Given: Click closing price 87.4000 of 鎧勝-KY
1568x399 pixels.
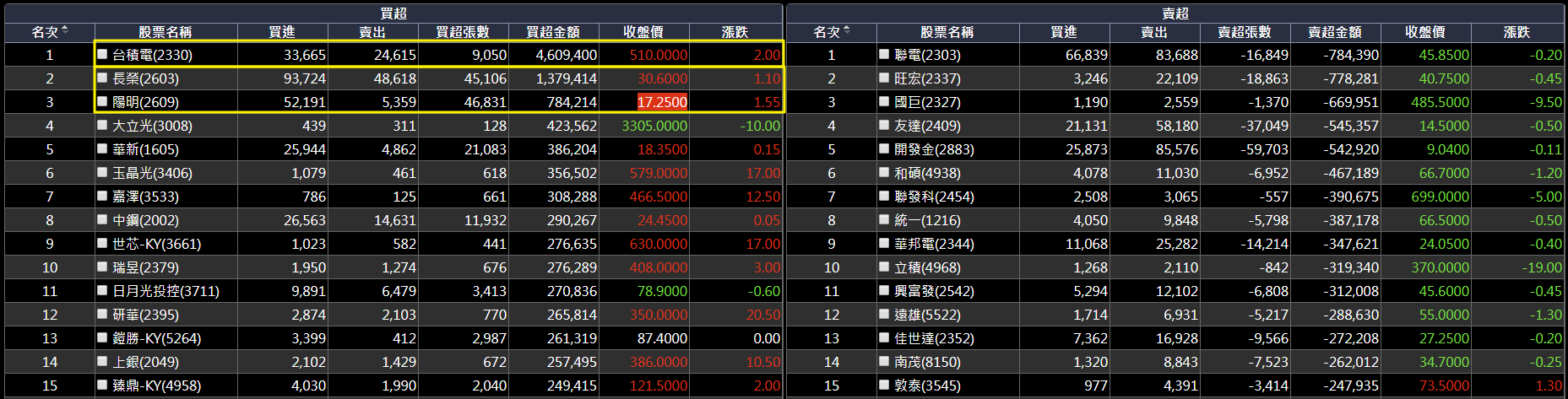Looking at the screenshot, I should click(662, 338).
